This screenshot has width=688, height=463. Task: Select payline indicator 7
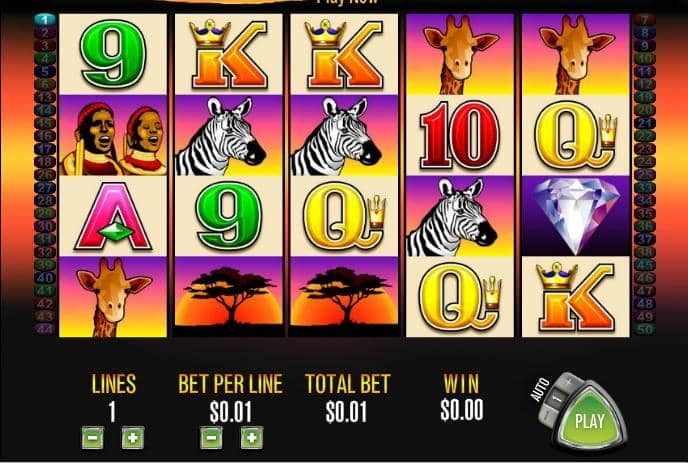645,19
